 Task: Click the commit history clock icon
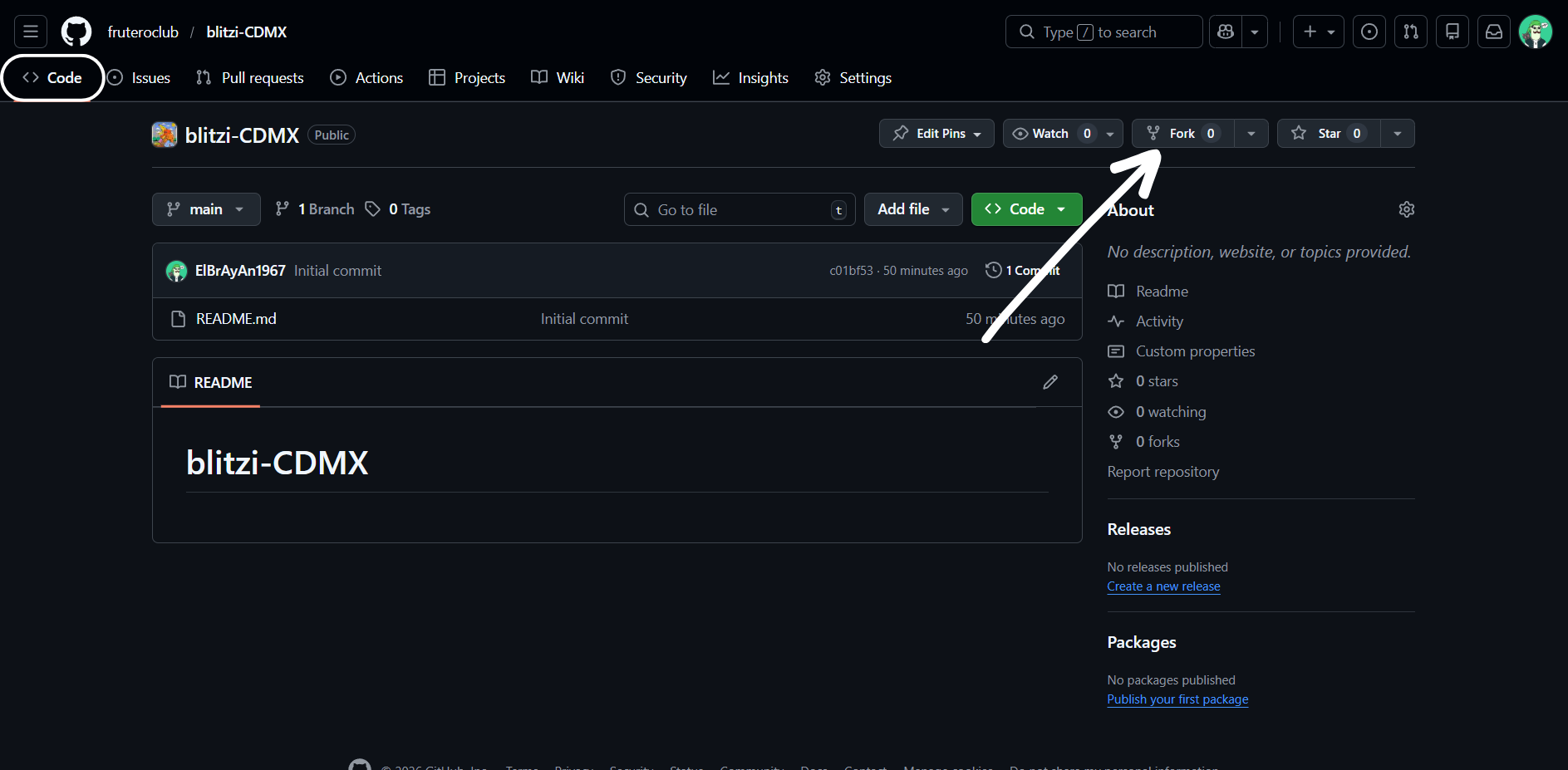tap(993, 270)
